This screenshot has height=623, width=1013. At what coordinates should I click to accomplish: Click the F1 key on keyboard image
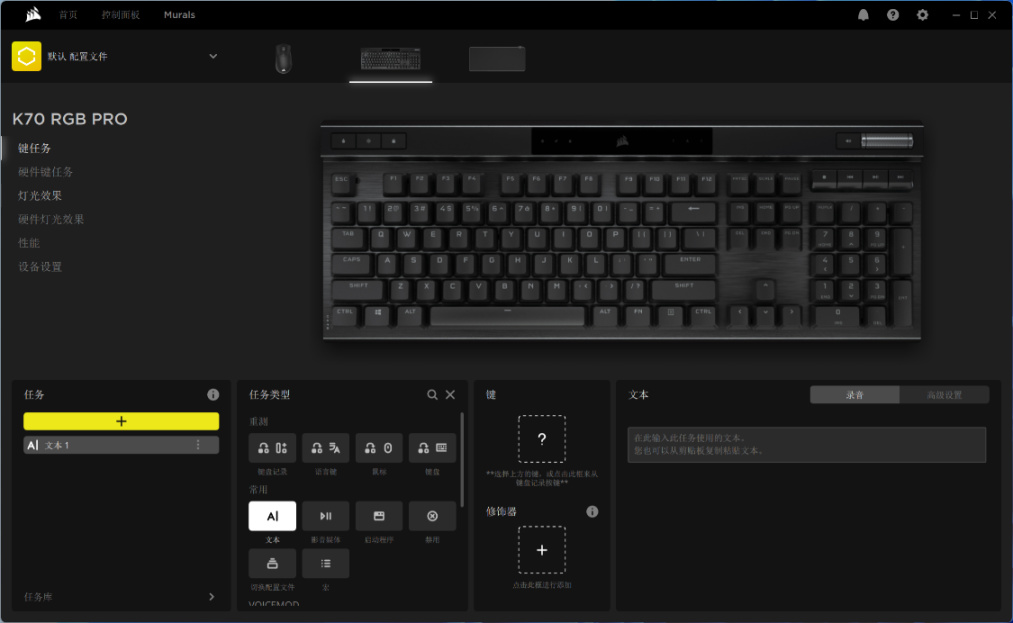click(393, 183)
